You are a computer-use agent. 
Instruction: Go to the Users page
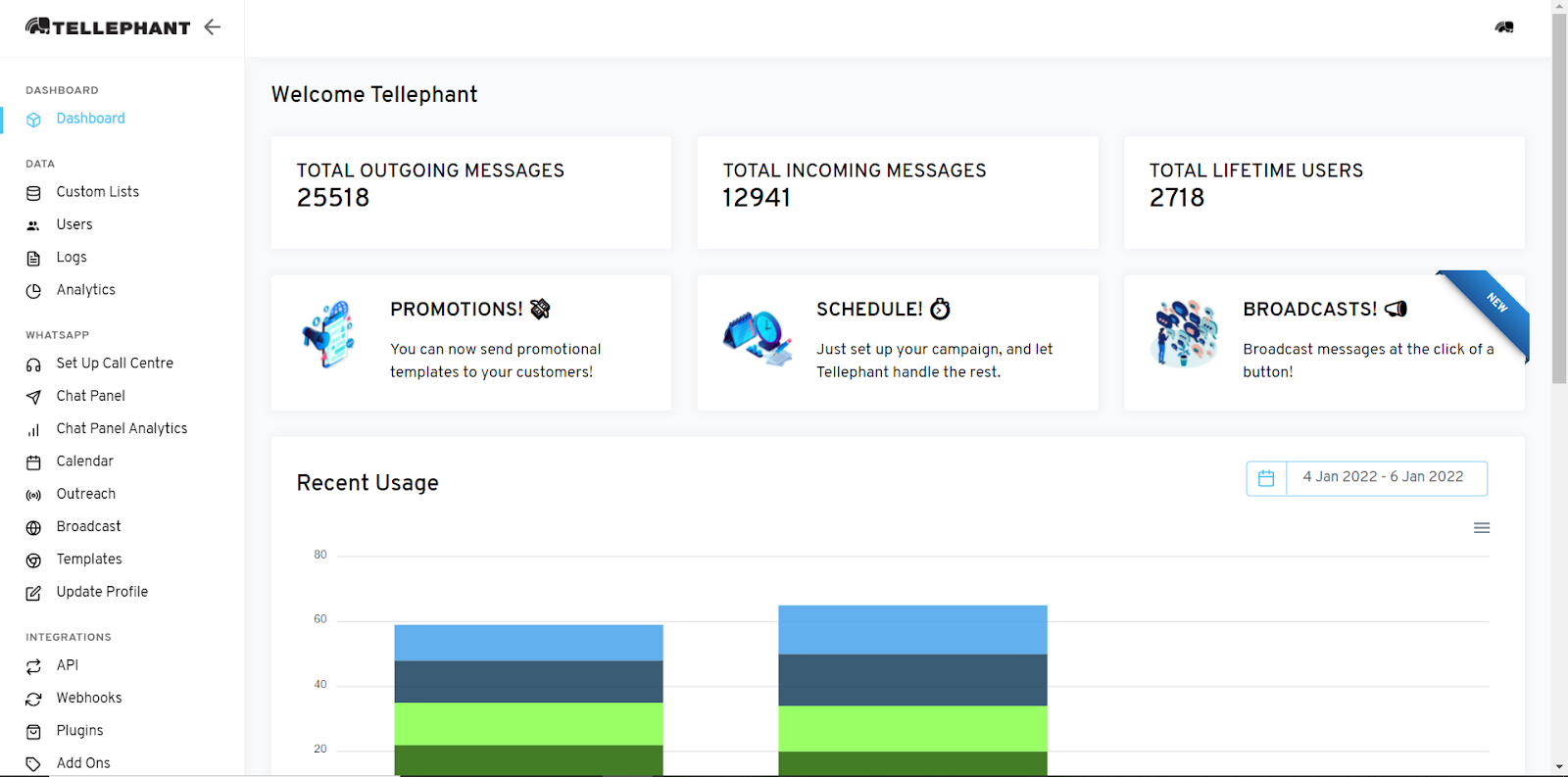click(x=74, y=224)
